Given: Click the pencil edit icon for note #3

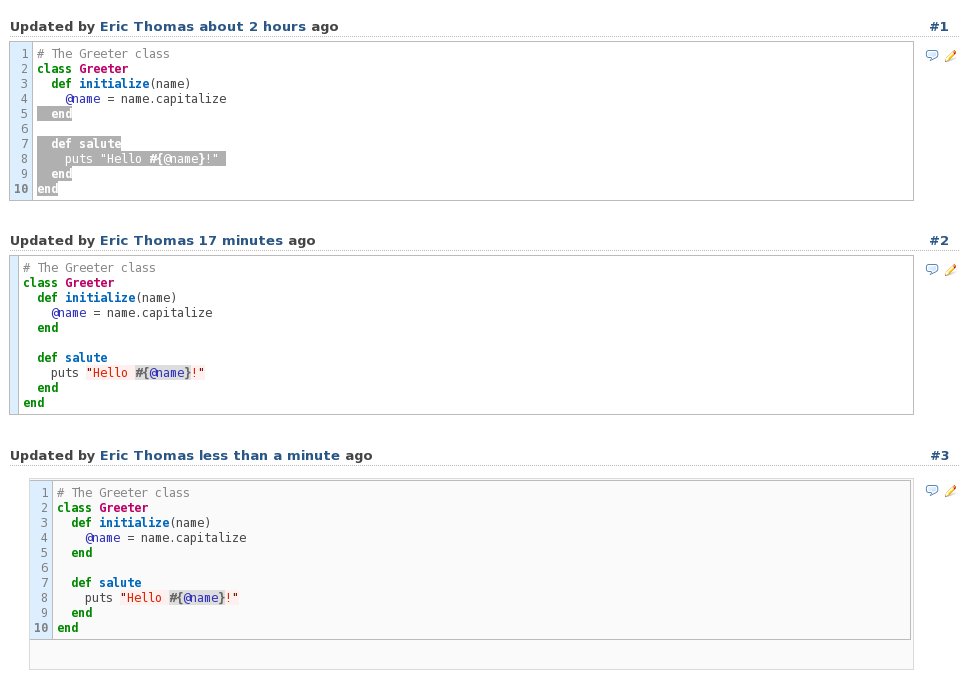Looking at the screenshot, I should (x=951, y=491).
